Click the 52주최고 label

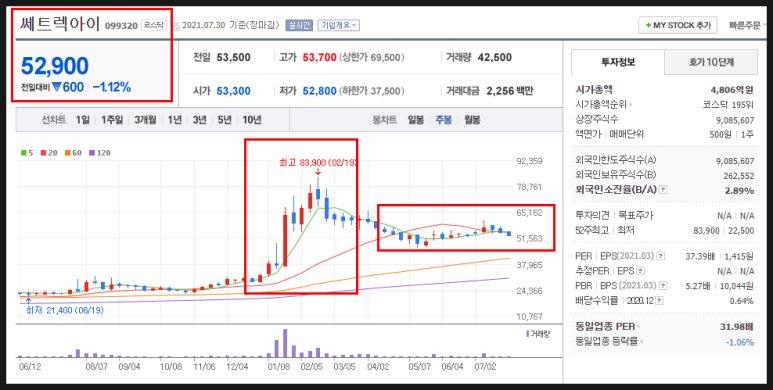[591, 230]
